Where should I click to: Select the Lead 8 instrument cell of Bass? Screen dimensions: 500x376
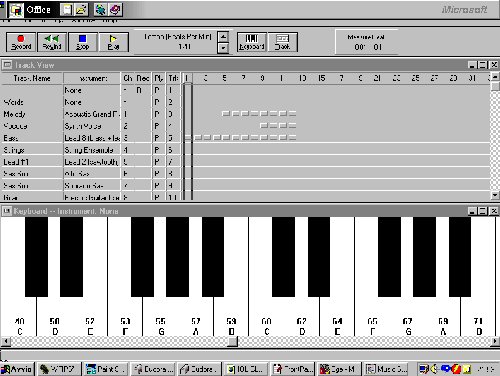tap(92, 138)
